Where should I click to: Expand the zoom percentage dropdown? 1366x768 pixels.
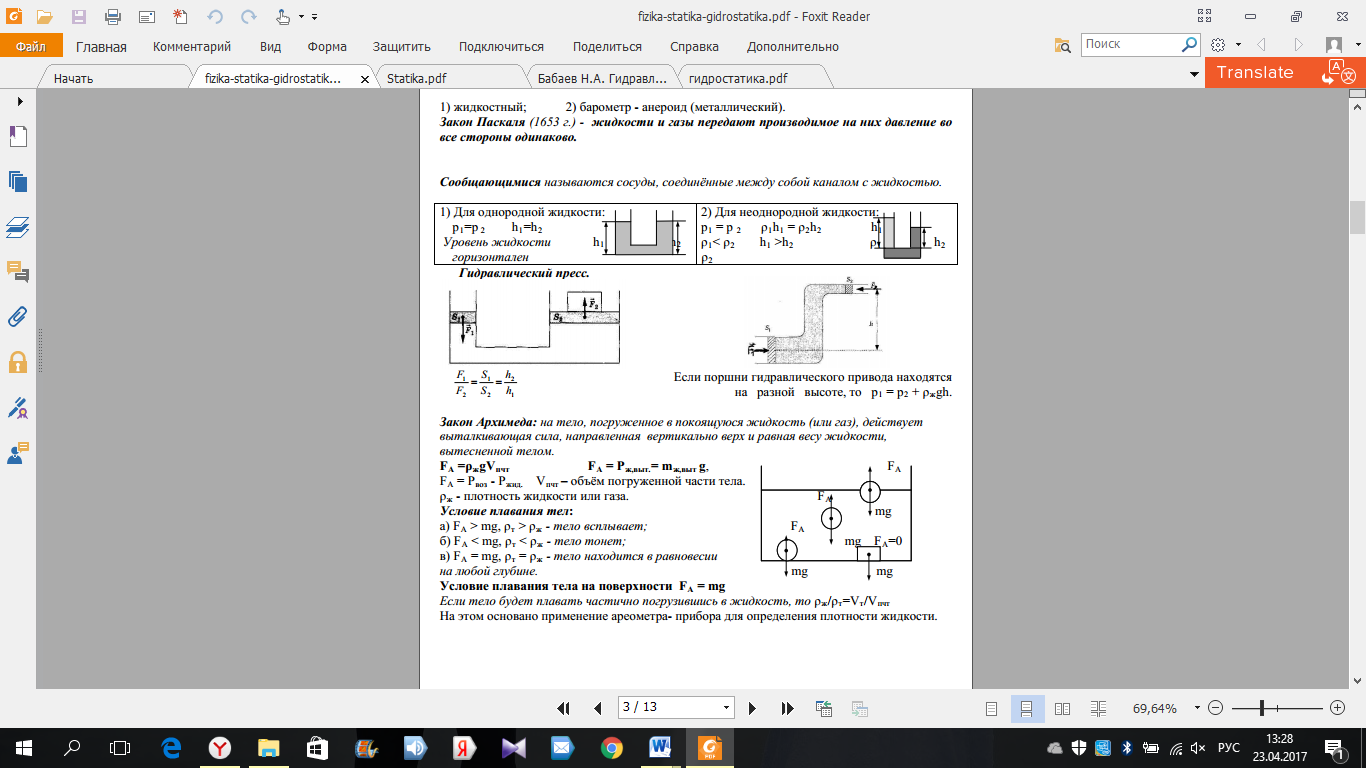[x=1196, y=708]
